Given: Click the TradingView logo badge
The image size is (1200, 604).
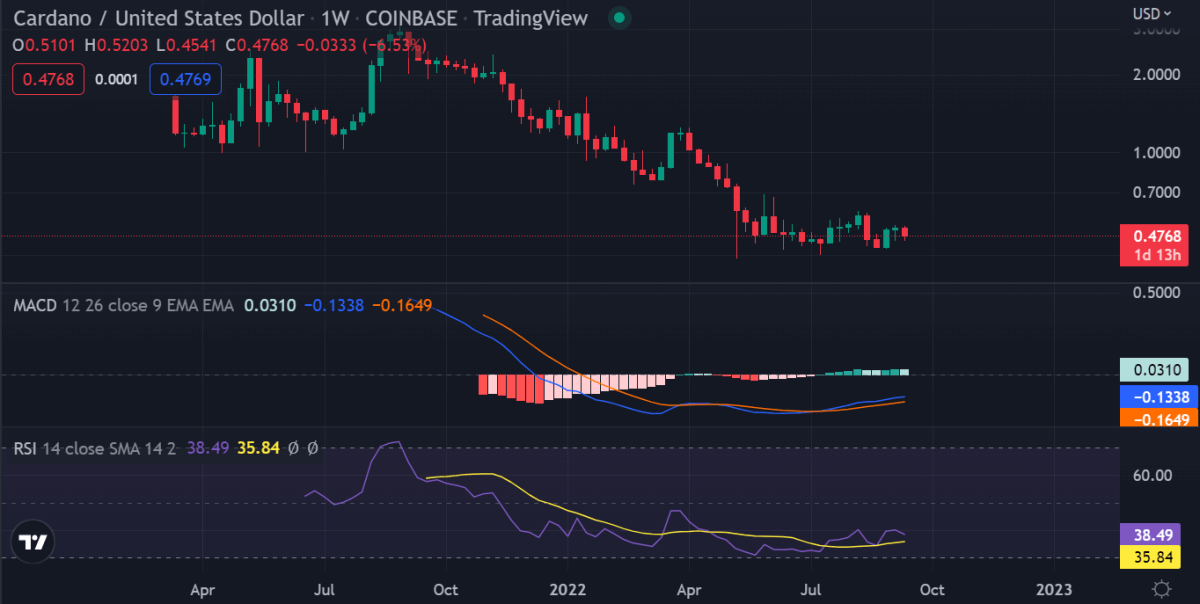Looking at the screenshot, I should pyautogui.click(x=34, y=542).
